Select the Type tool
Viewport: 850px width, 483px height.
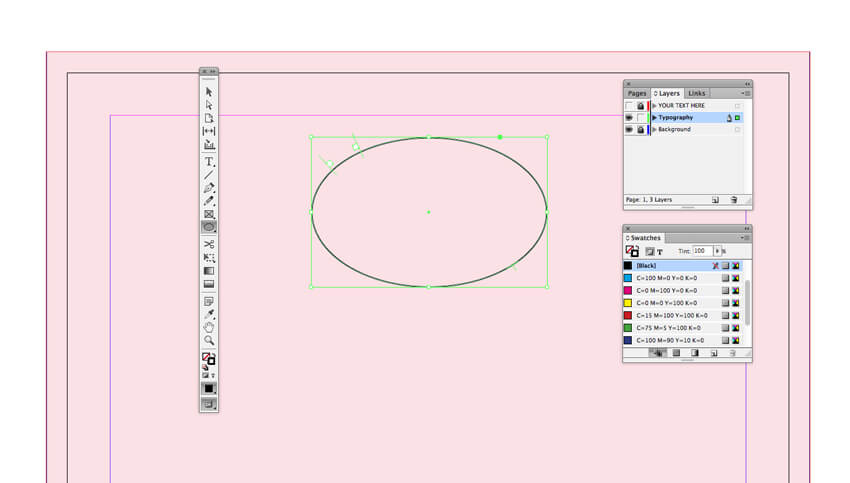pyautogui.click(x=209, y=162)
